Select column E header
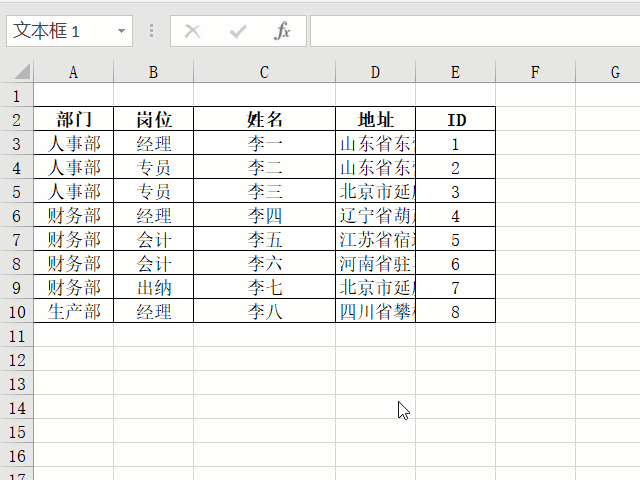Viewport: 640px width, 480px height. (x=456, y=72)
